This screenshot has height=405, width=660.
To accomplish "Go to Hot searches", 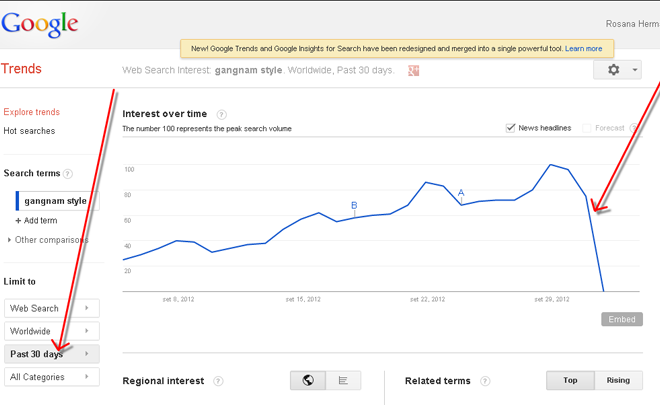I will [x=29, y=131].
